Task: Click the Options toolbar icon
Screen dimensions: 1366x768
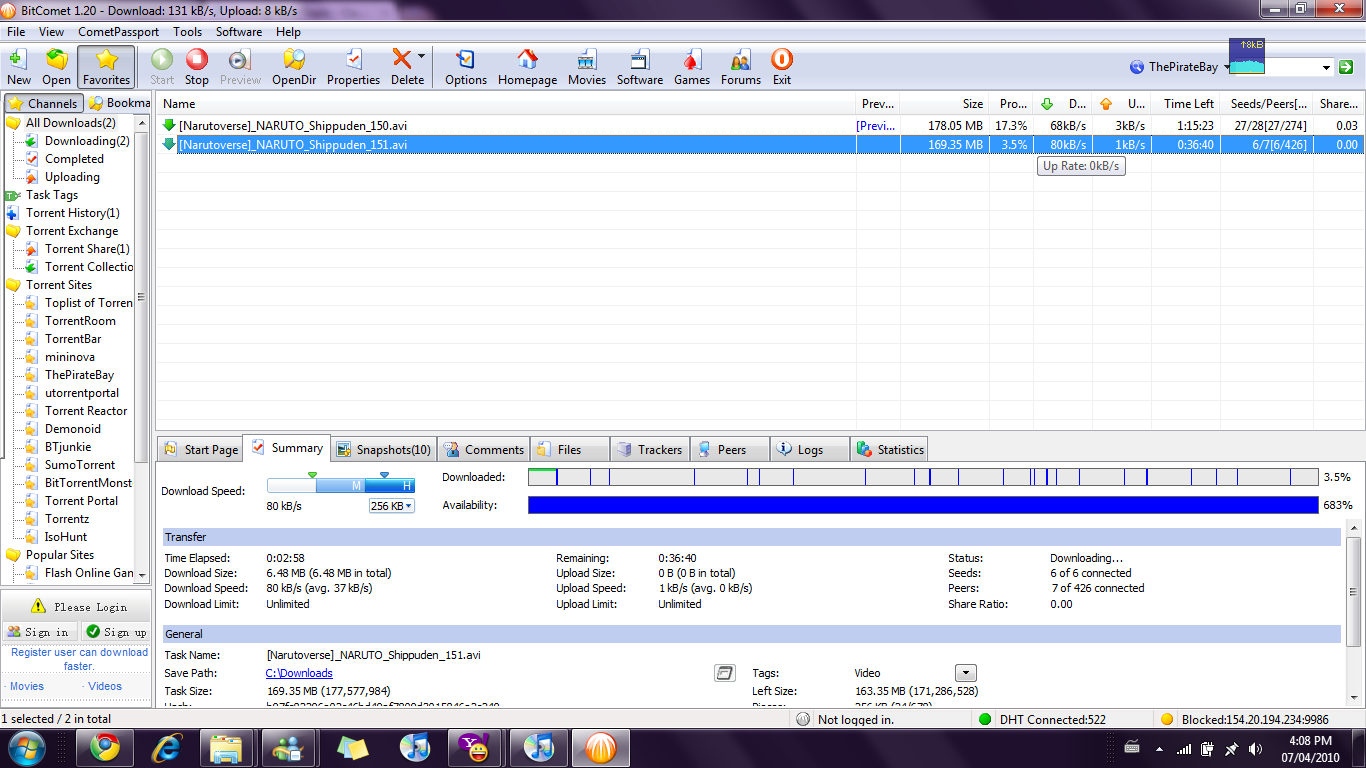Action: click(465, 67)
